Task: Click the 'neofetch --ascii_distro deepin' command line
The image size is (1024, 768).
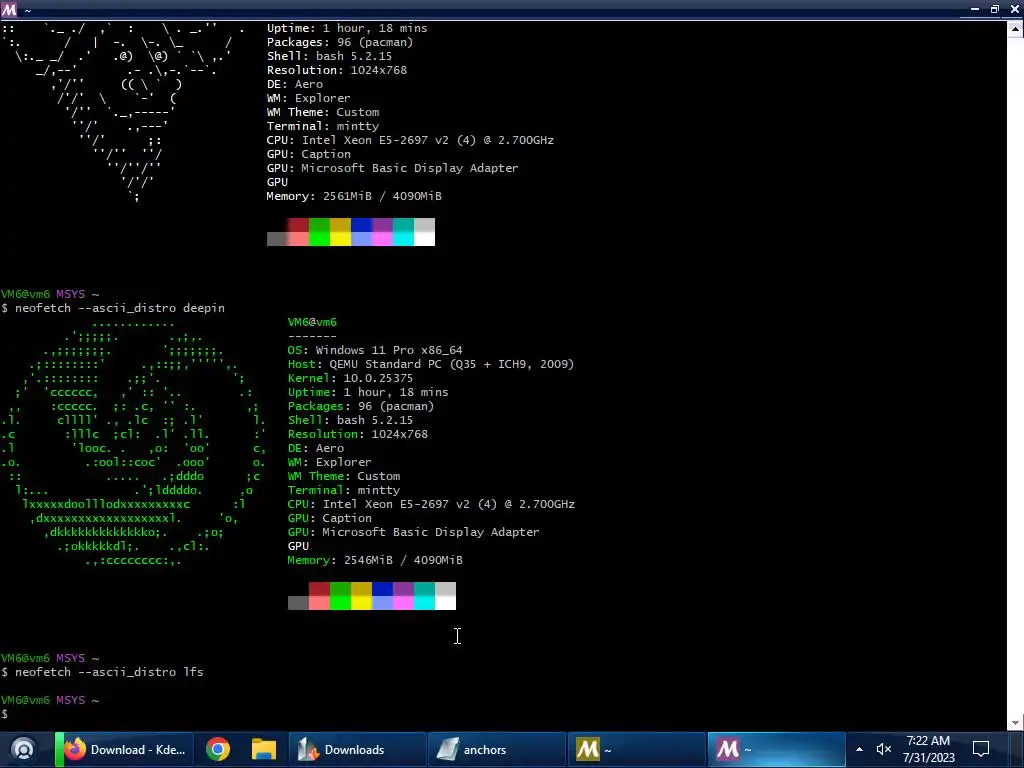Action: click(x=113, y=308)
